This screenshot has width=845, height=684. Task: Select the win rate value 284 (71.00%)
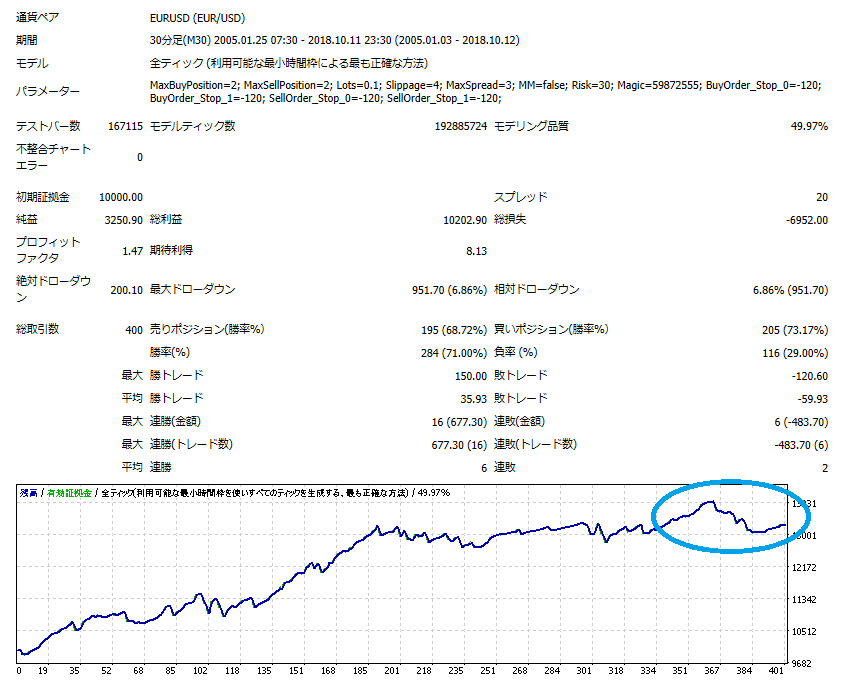pos(454,354)
